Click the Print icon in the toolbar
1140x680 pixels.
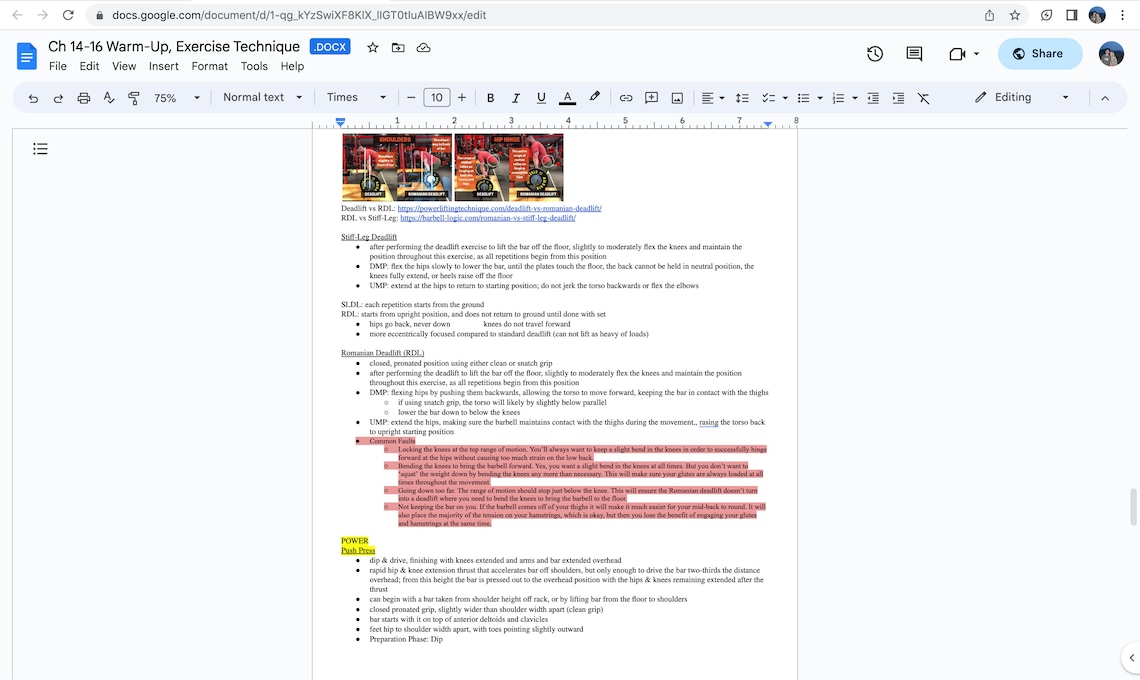[84, 97]
